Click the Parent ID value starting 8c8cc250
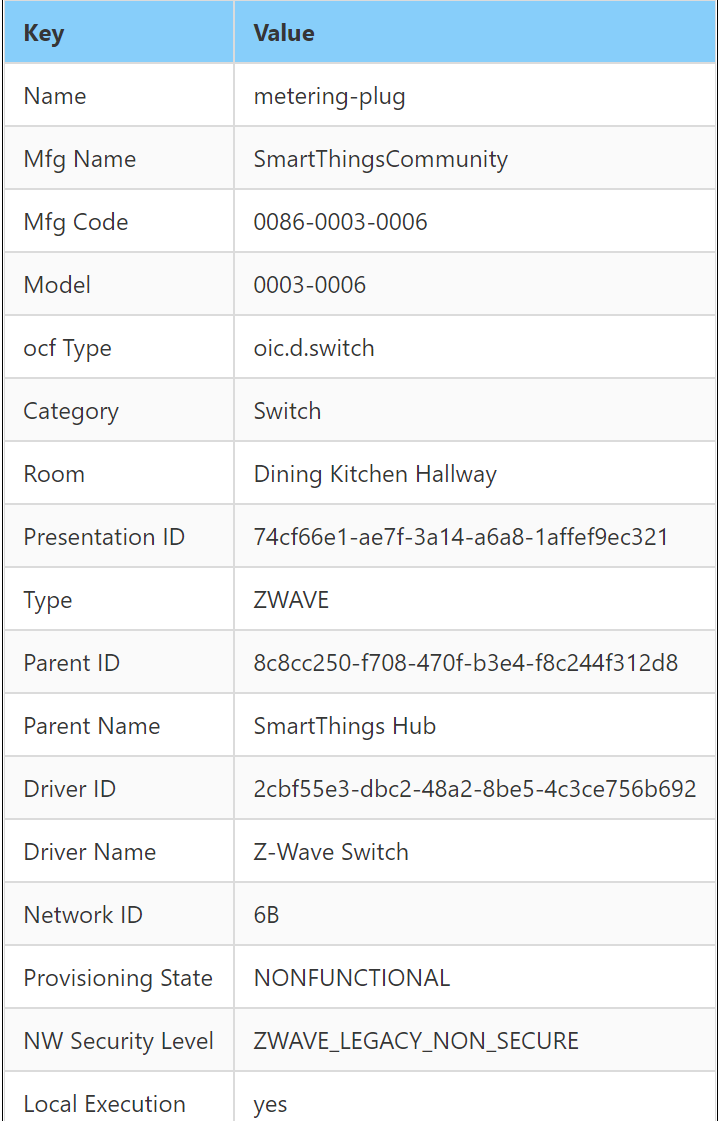The width and height of the screenshot is (719, 1121). tap(466, 663)
